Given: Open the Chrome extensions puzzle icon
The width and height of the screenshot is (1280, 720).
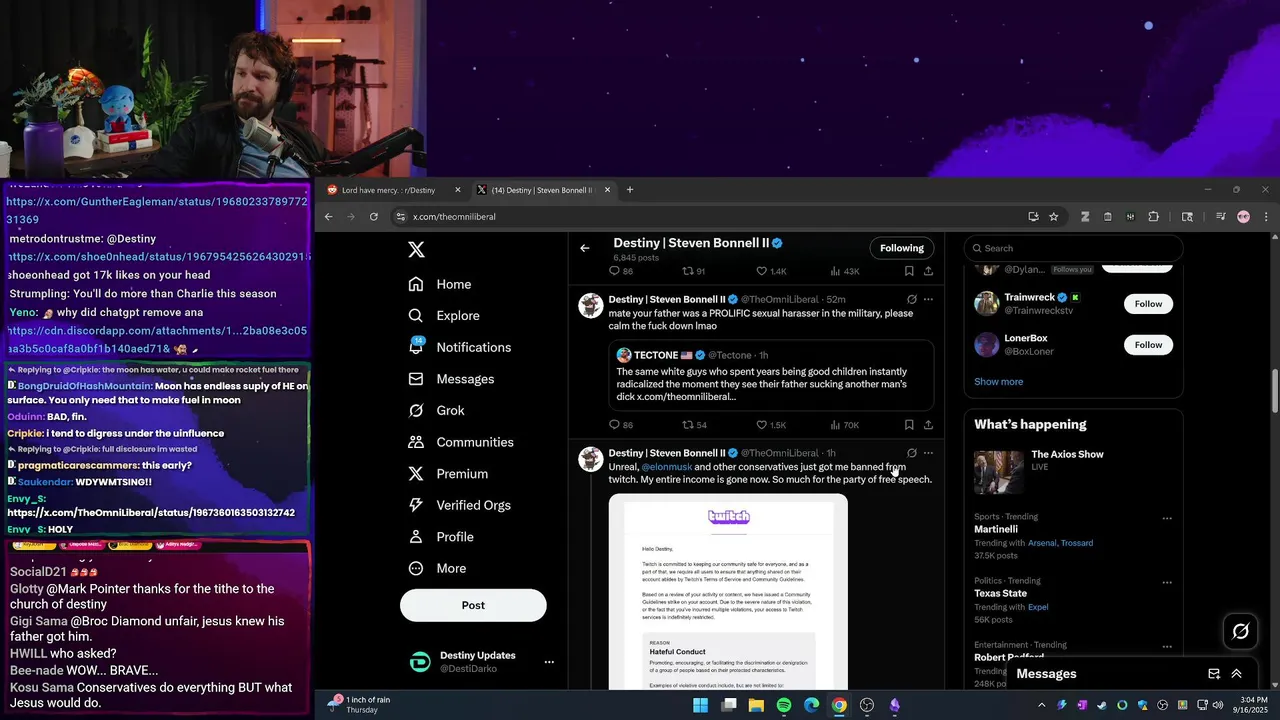Looking at the screenshot, I should pyautogui.click(x=1153, y=217).
